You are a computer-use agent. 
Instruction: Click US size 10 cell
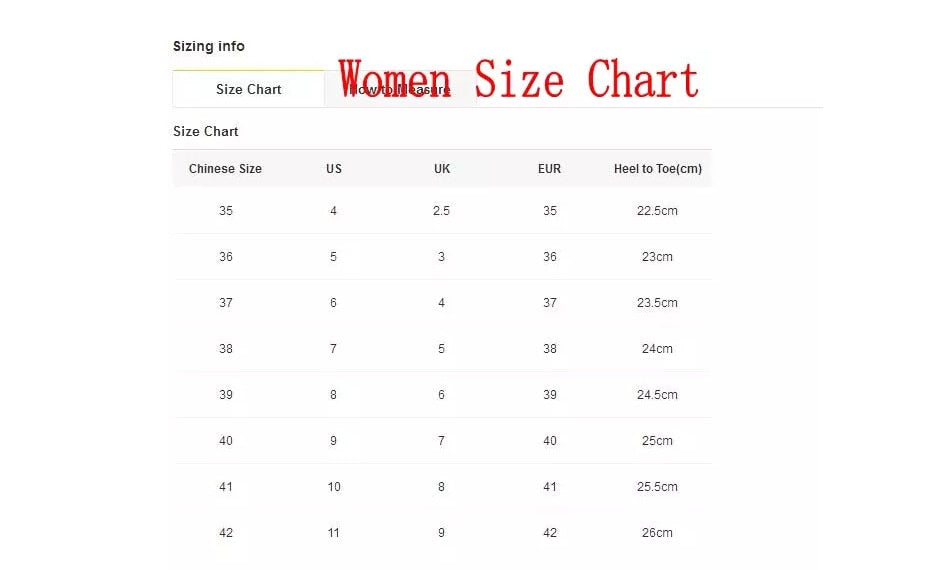click(334, 487)
